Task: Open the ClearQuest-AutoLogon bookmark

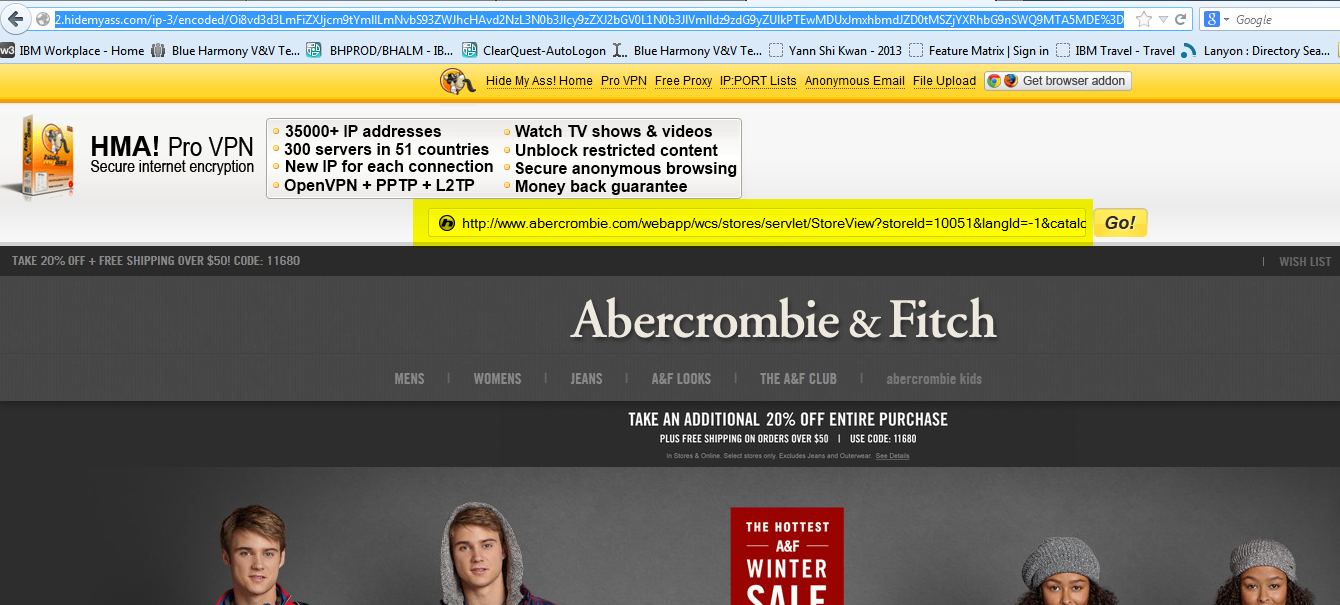Action: (534, 50)
